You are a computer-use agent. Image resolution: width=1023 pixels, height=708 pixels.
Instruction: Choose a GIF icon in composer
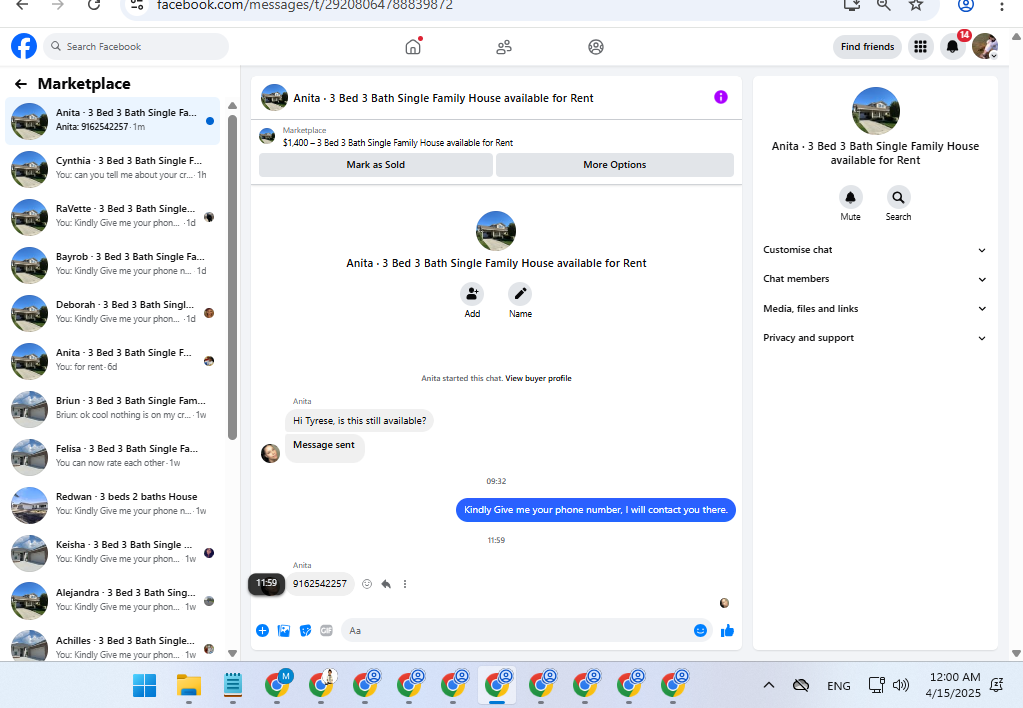pos(327,630)
